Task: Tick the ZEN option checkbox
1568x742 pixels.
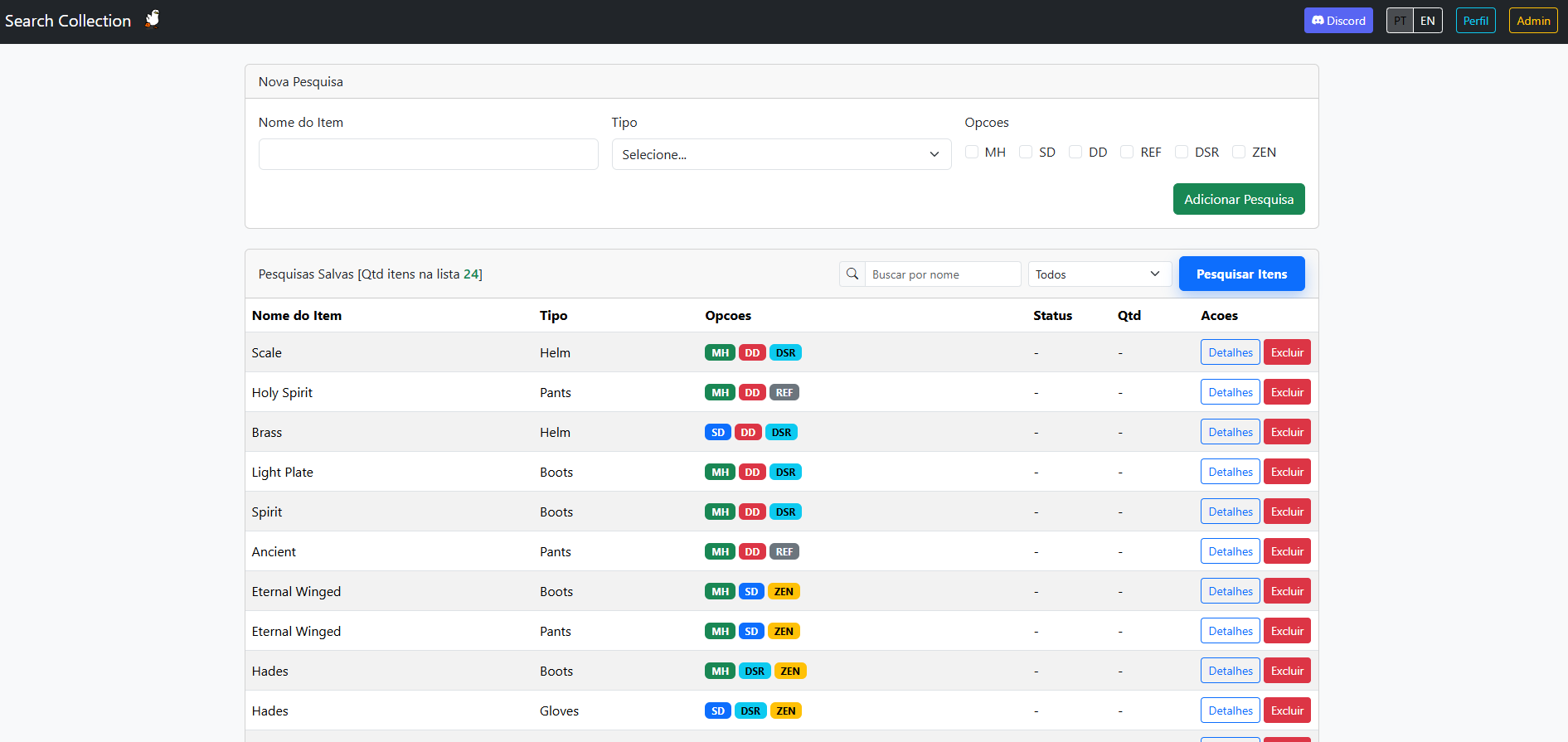Action: point(1239,152)
